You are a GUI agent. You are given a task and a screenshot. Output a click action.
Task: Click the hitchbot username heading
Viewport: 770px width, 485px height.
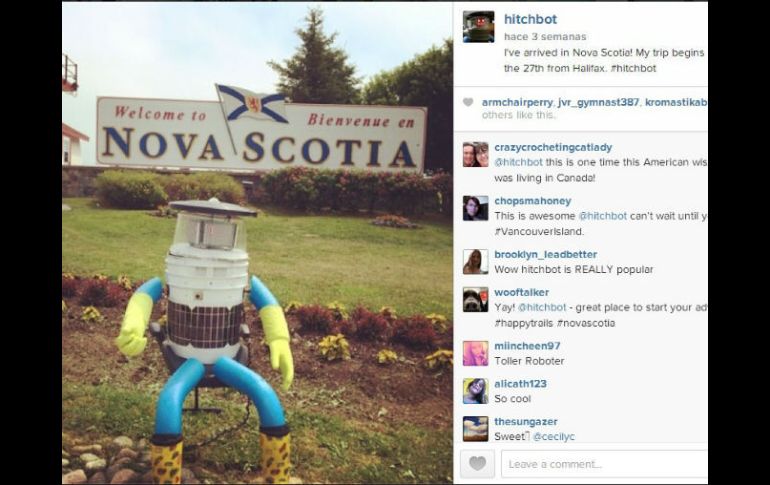[x=530, y=19]
